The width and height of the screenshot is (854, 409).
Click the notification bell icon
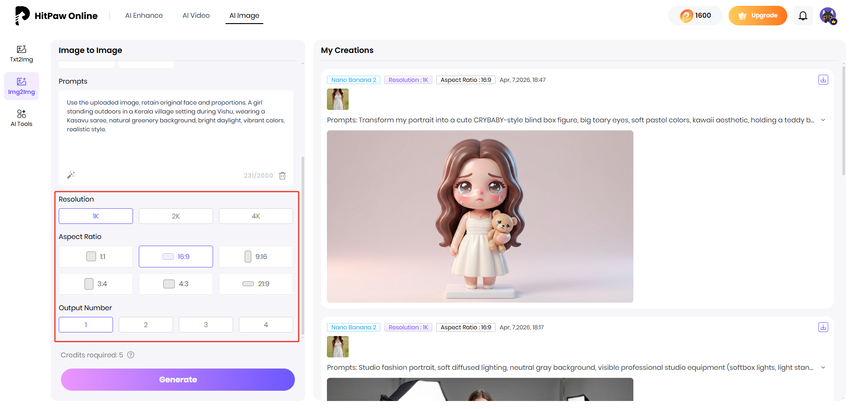[x=802, y=16]
